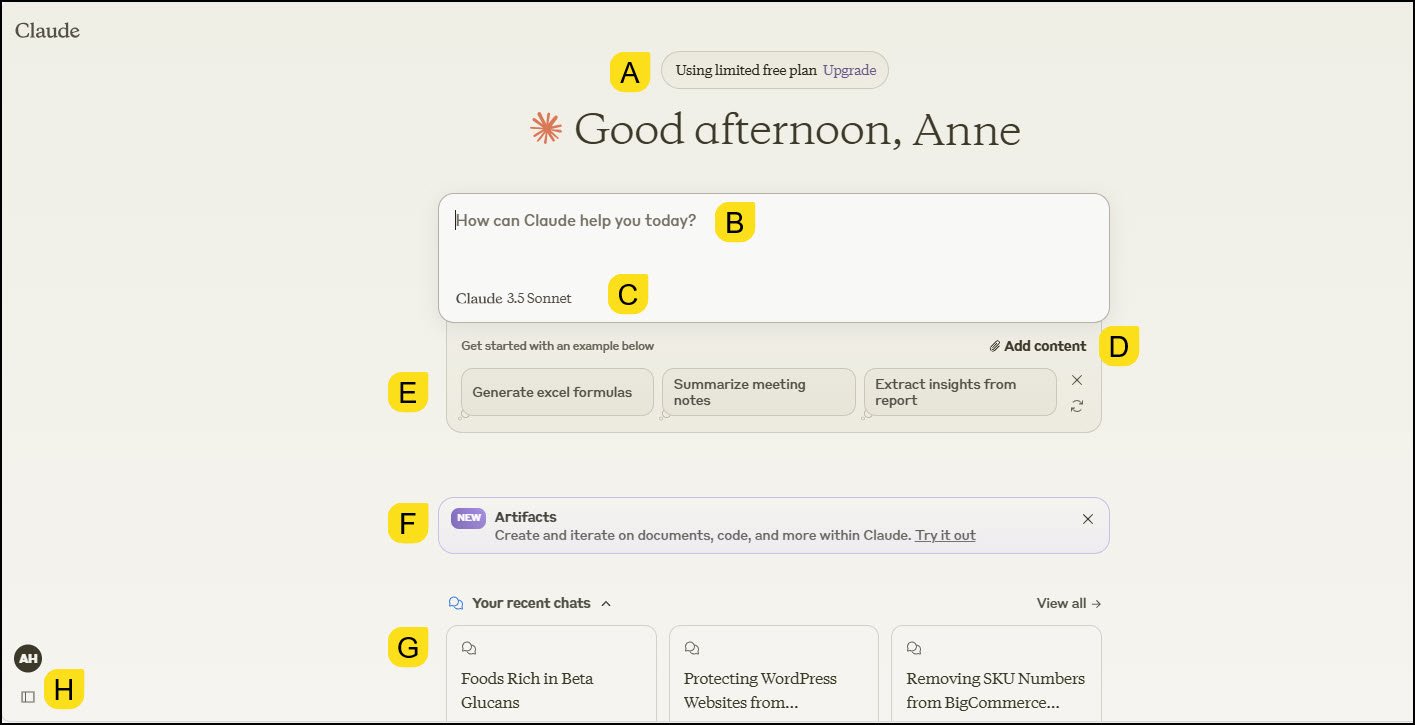Click the chat icon on Foods Rich in Beta Glucans card

[468, 649]
